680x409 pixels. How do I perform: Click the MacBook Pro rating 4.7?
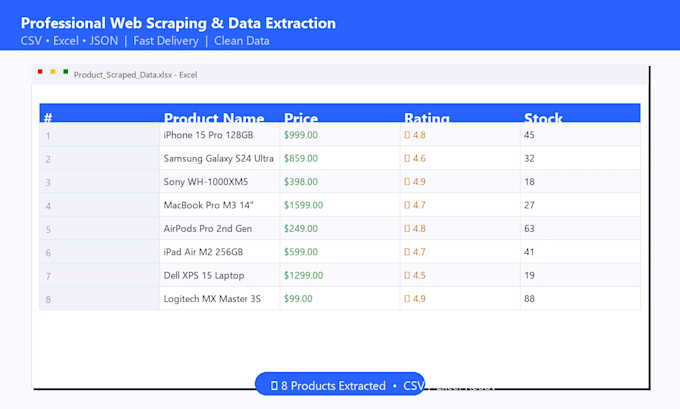pos(415,205)
